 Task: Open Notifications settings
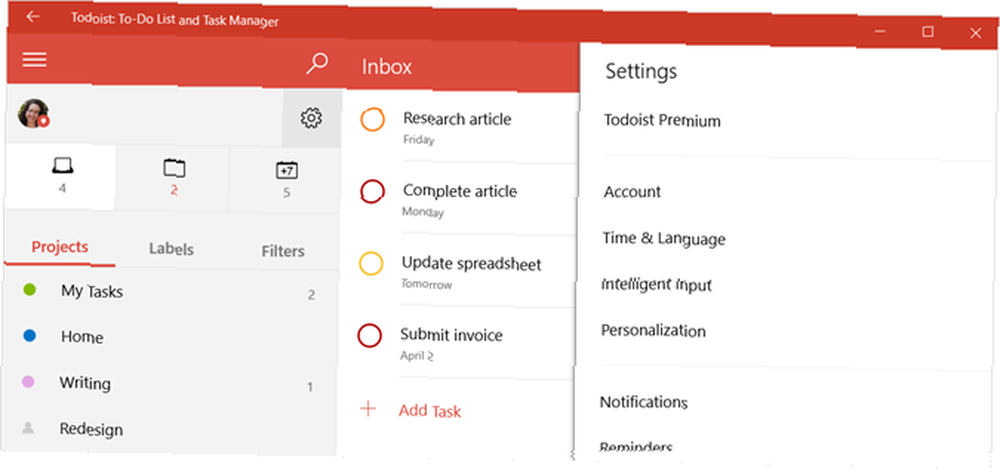pyautogui.click(x=643, y=402)
